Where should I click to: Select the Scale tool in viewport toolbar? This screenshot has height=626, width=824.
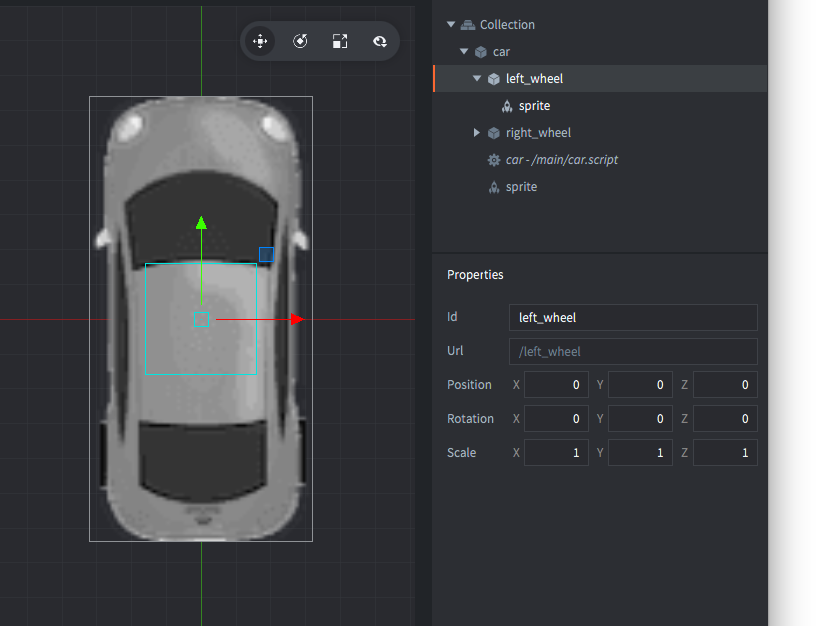tap(340, 41)
